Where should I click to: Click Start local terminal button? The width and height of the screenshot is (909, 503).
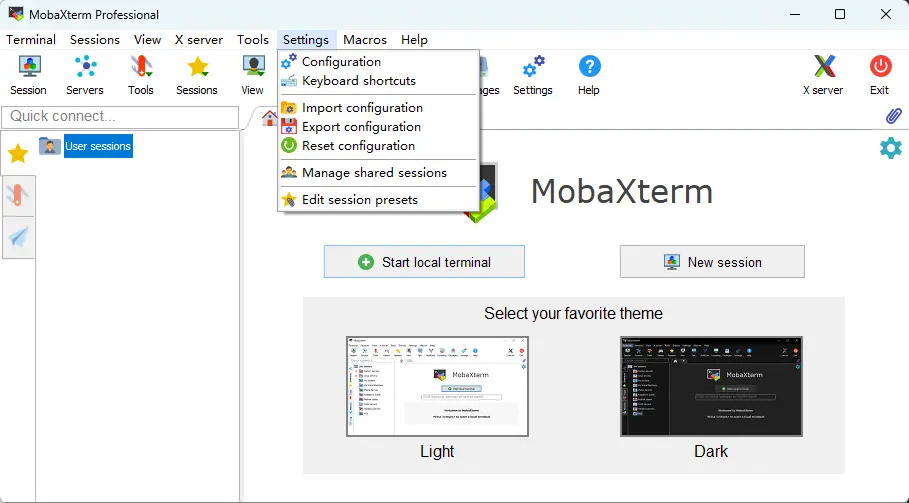click(x=424, y=262)
